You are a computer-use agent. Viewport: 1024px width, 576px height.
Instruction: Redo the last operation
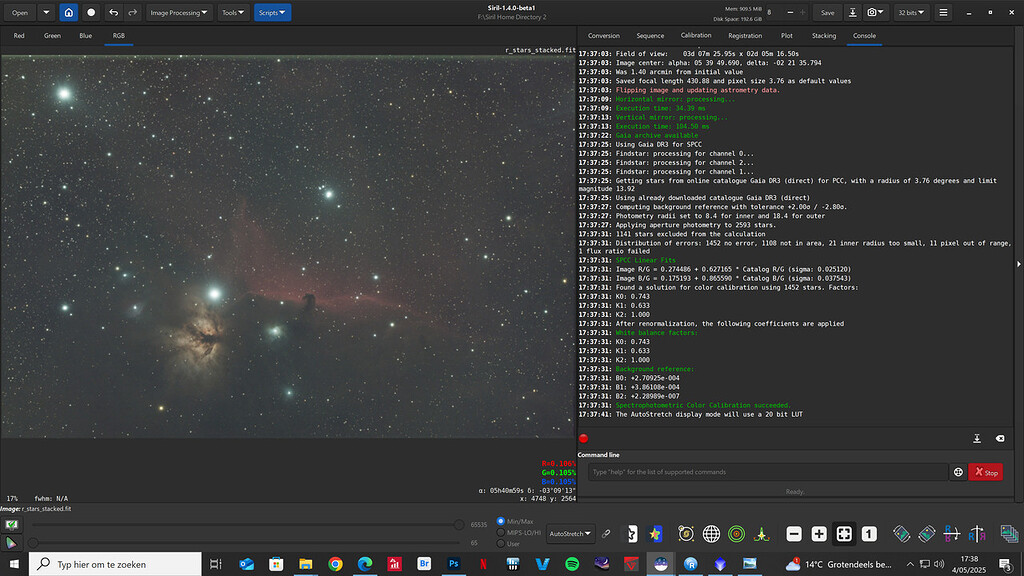coord(132,12)
